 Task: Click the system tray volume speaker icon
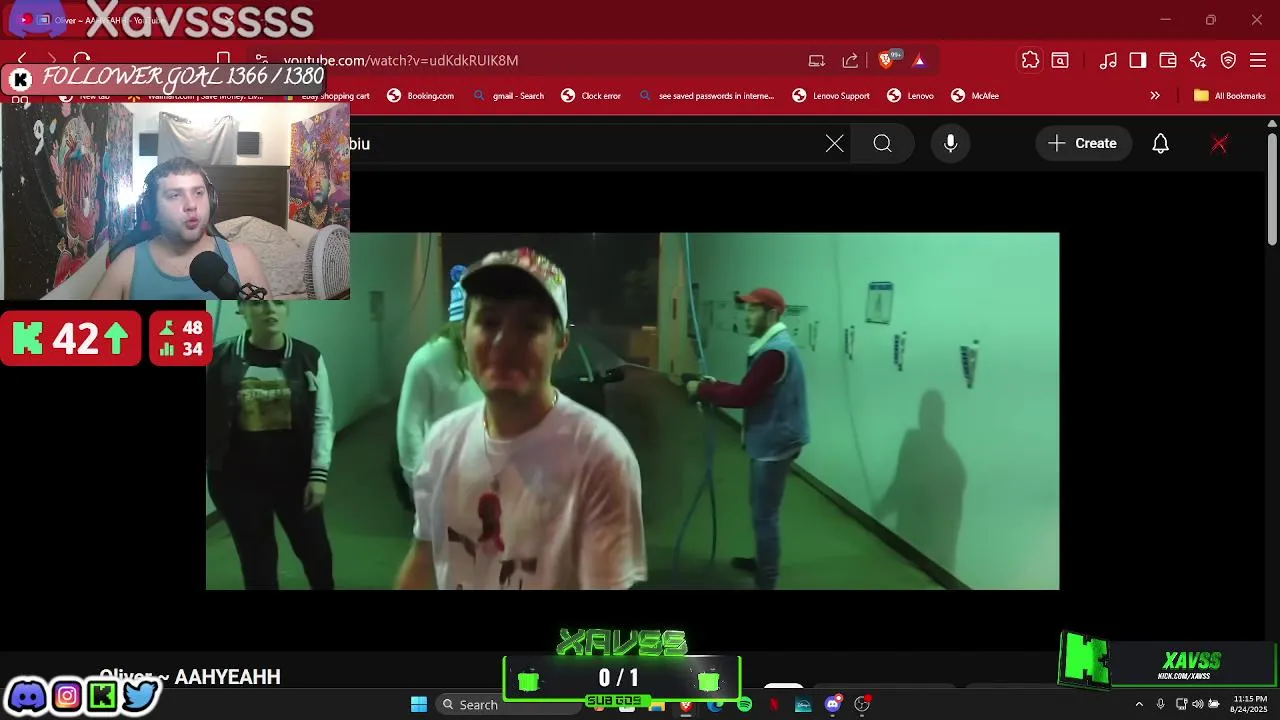(x=1198, y=704)
